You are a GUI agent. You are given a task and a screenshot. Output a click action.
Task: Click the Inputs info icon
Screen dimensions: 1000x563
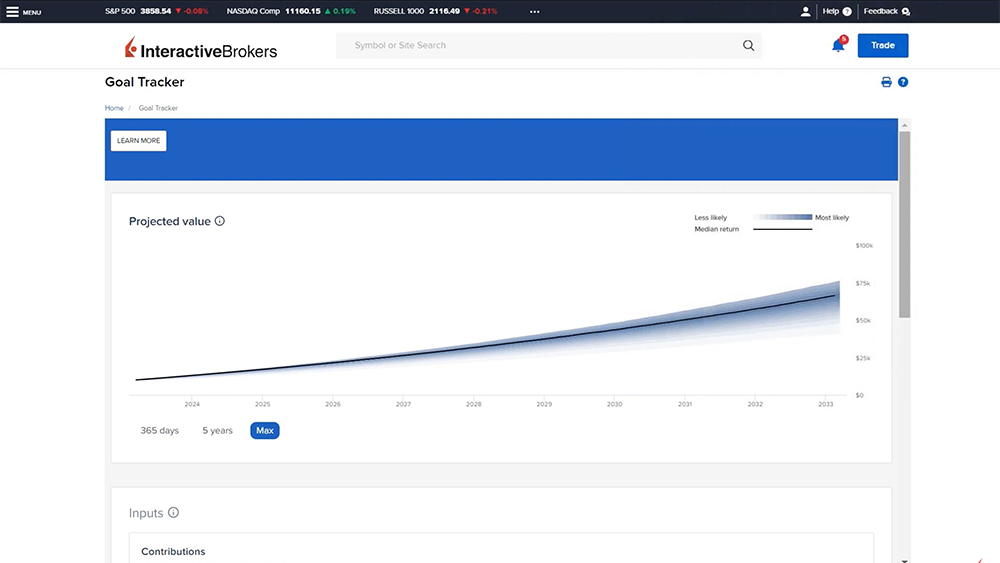click(x=173, y=513)
